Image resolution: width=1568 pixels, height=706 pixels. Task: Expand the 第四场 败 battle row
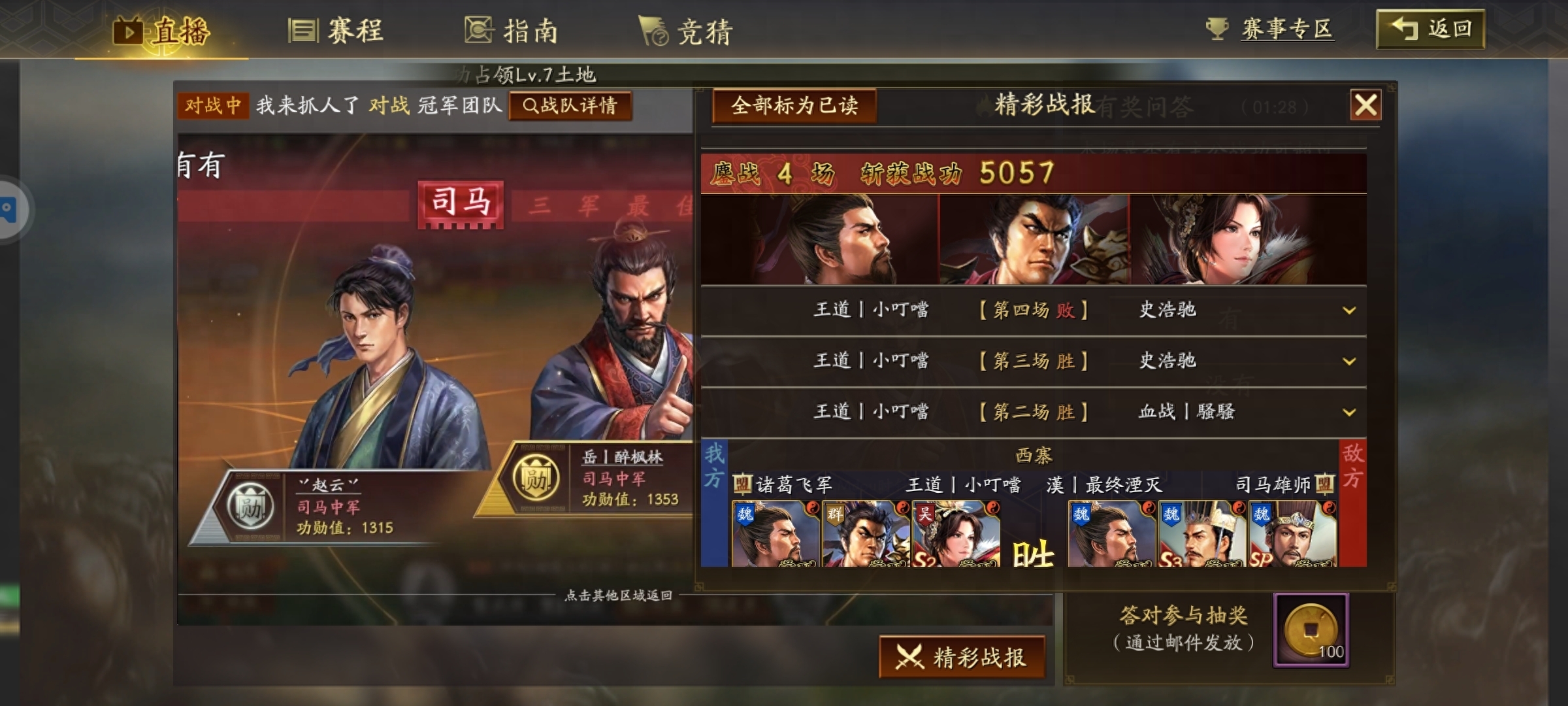(x=1034, y=310)
